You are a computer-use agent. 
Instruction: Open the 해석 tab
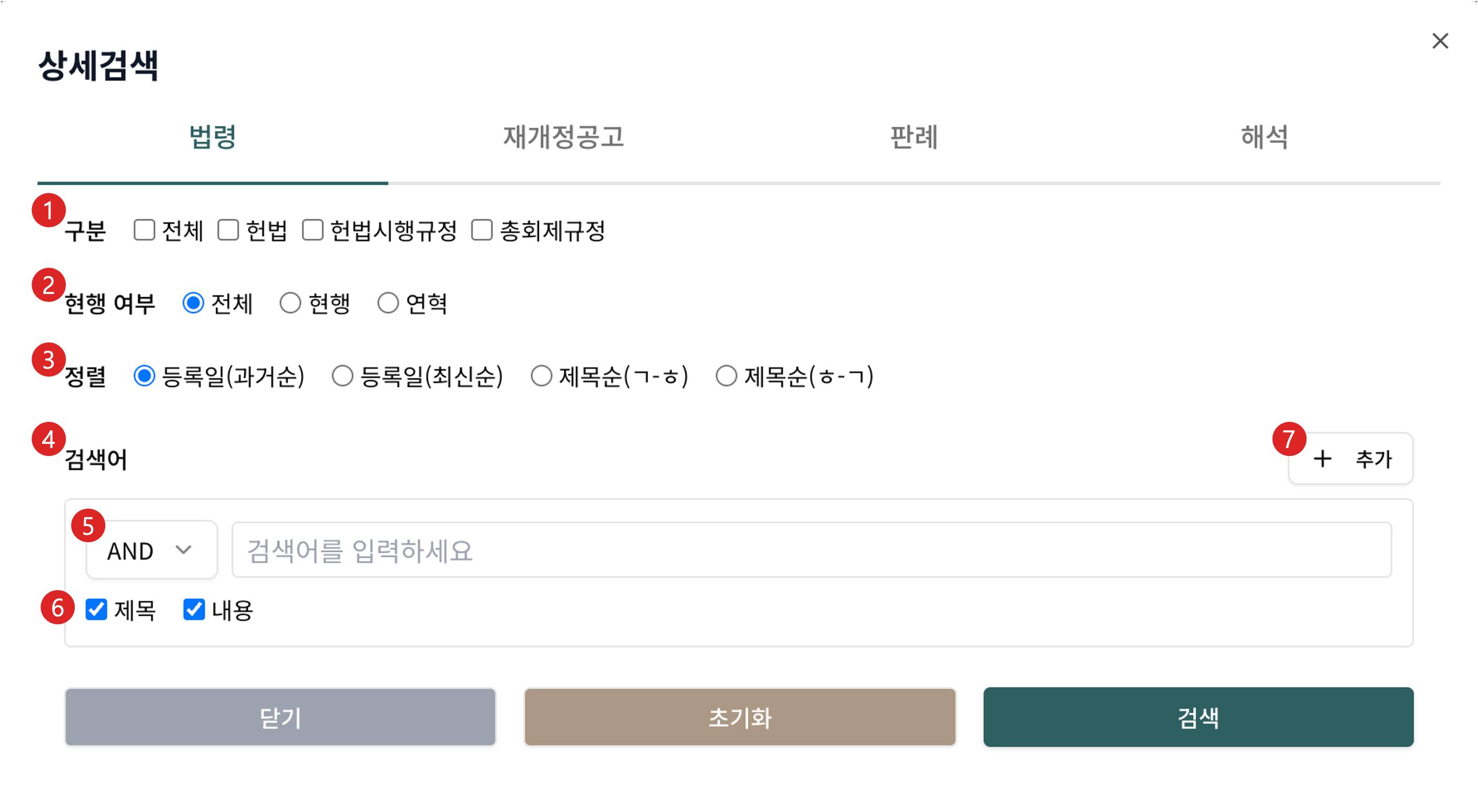(x=1264, y=138)
